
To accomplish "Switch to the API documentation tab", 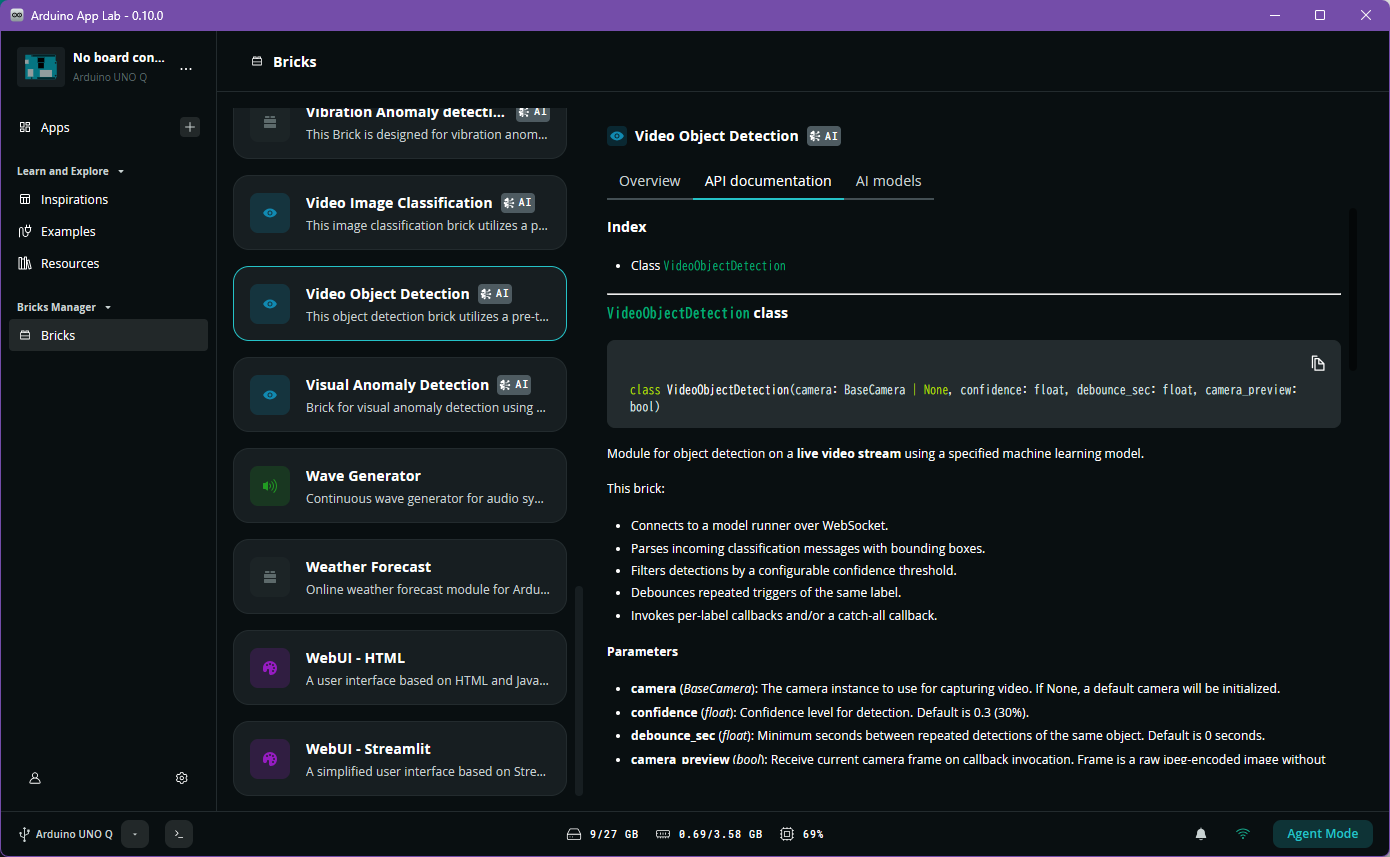I will coord(768,181).
